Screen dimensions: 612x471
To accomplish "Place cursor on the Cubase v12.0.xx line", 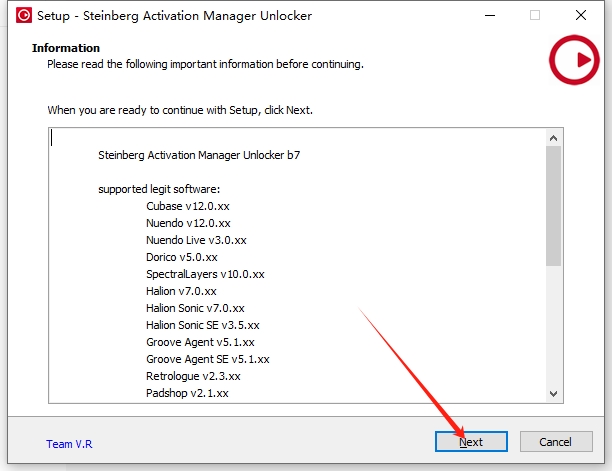I will 188,206.
